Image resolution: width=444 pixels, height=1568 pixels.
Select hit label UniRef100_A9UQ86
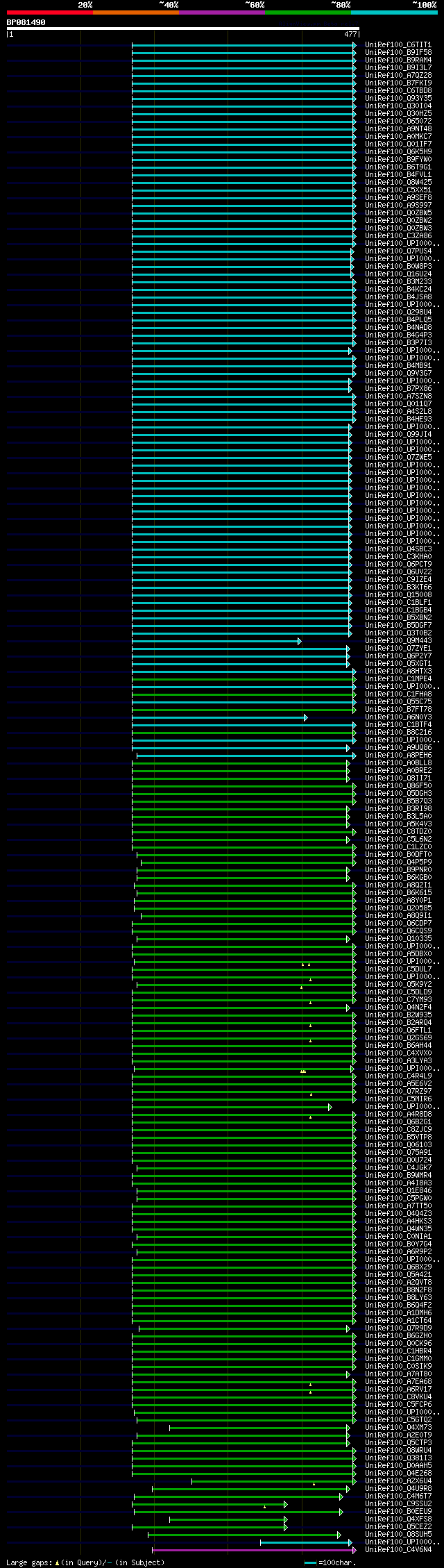coord(398,747)
